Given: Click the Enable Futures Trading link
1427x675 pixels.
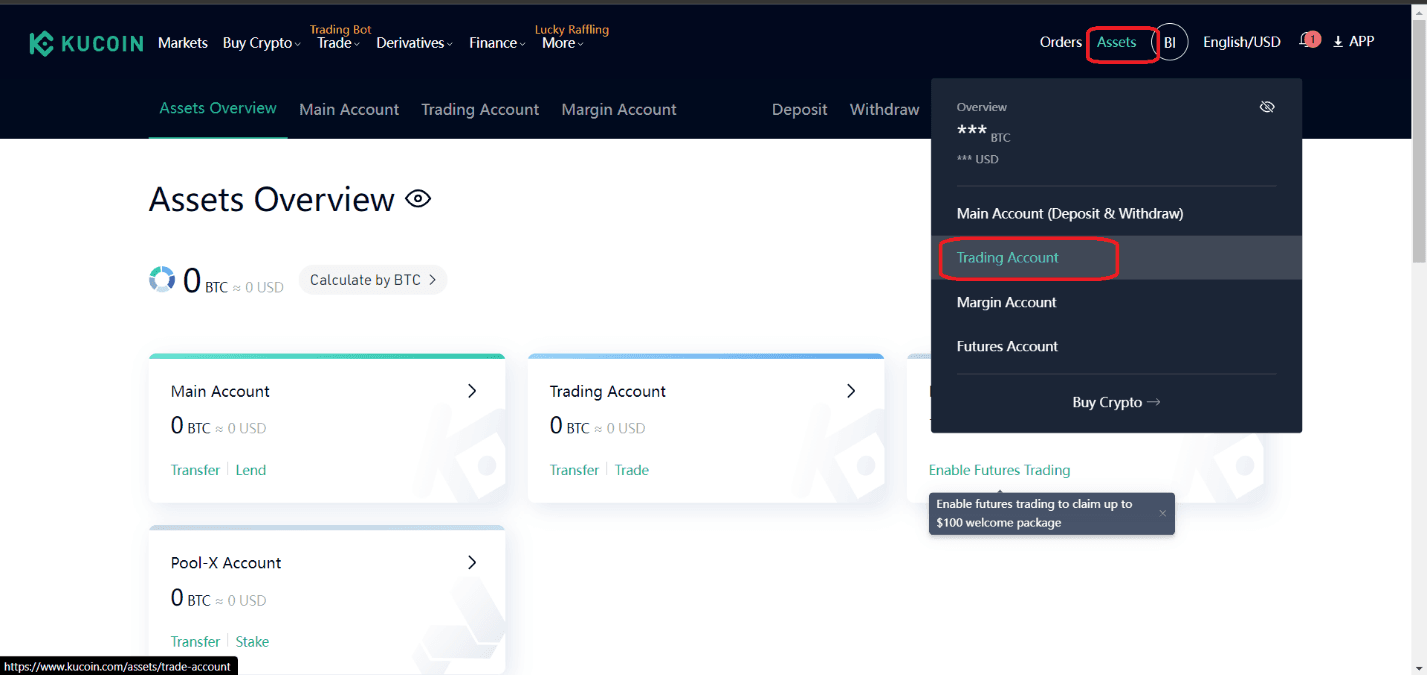Looking at the screenshot, I should click(999, 470).
